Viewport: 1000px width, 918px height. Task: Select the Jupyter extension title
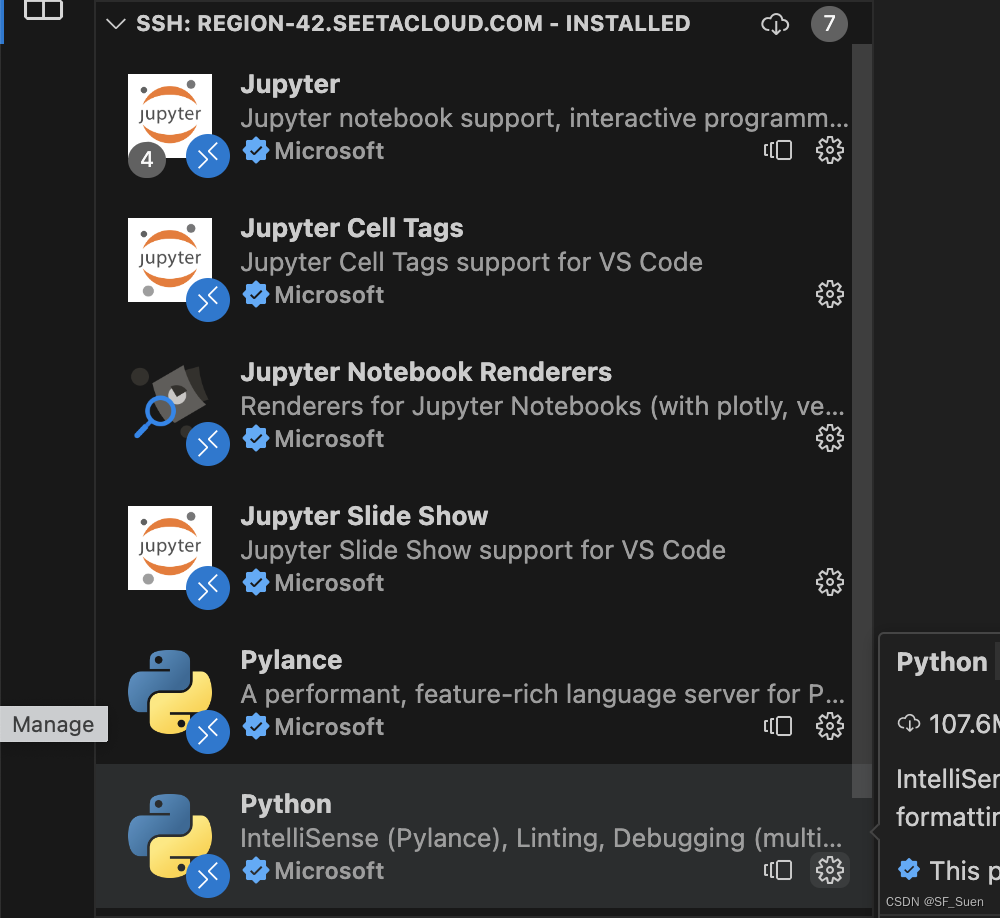click(x=290, y=84)
